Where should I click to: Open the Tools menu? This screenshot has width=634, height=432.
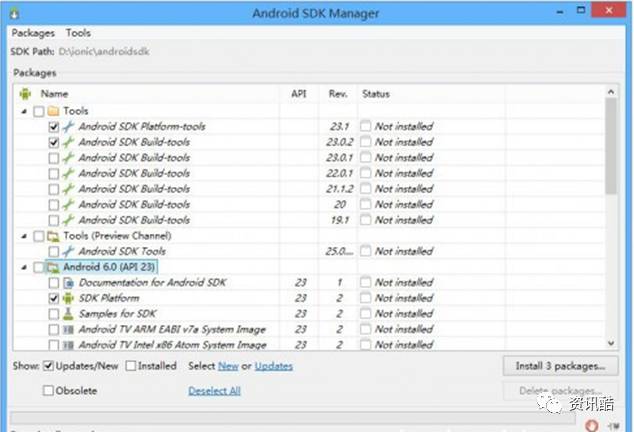(x=78, y=33)
